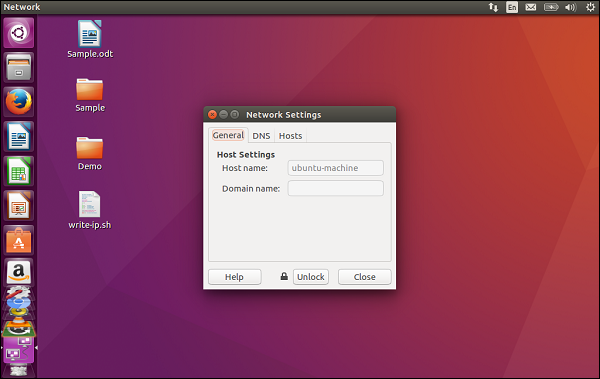Launch LibreOffice Impress from launcher
The height and width of the screenshot is (379, 600).
pos(19,205)
